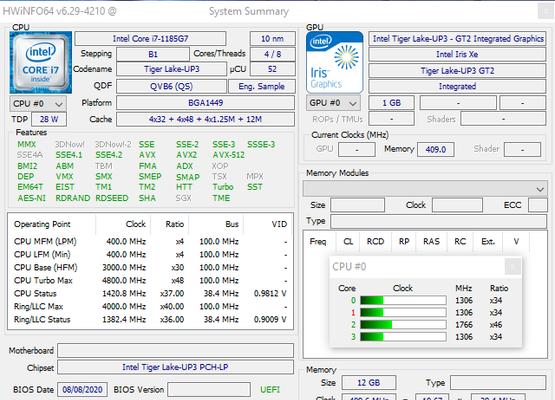Click the empty Motherboard name field
This screenshot has width=555, height=400.
click(176, 350)
